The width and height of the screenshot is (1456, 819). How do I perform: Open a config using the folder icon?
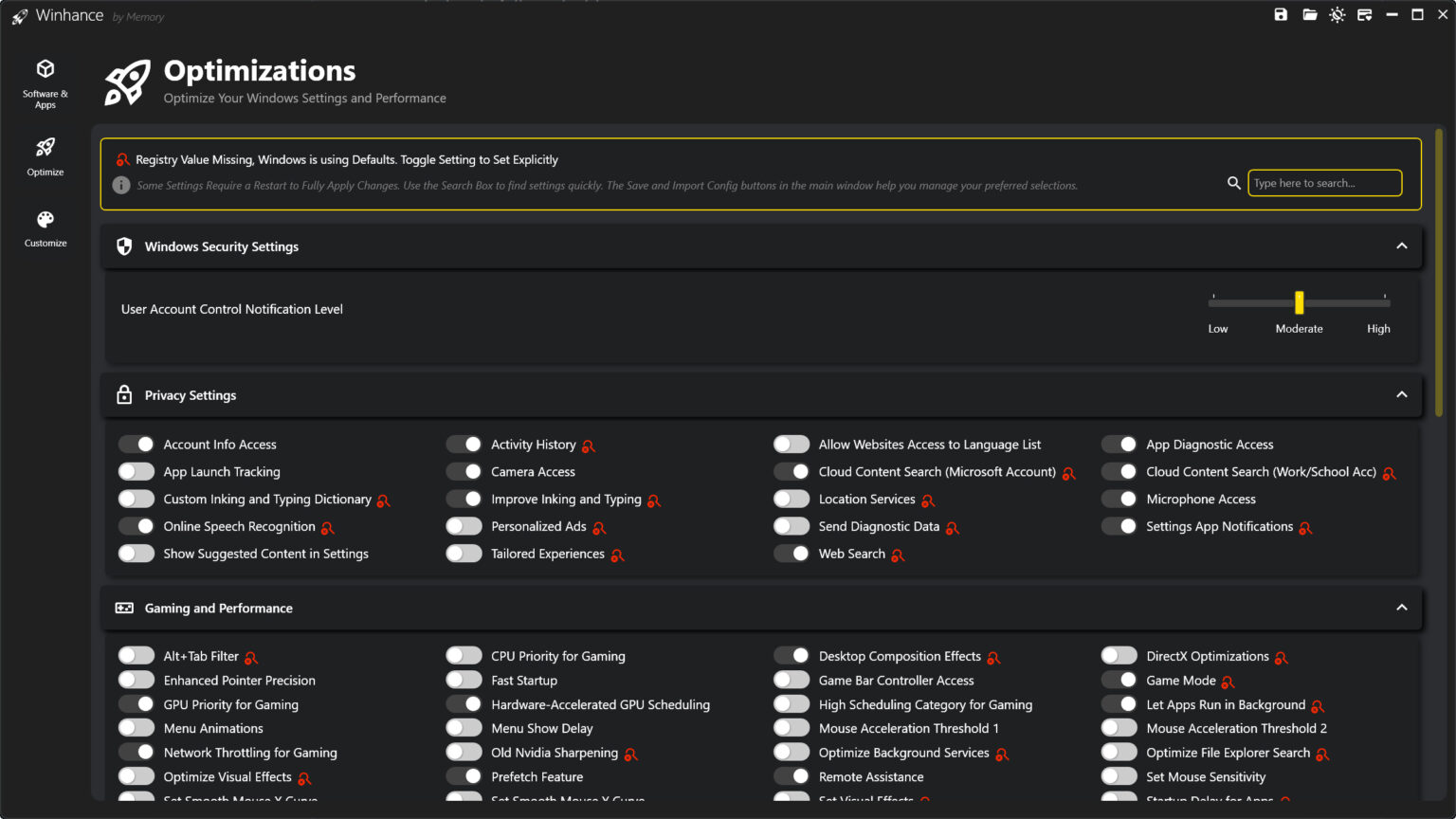pos(1309,14)
